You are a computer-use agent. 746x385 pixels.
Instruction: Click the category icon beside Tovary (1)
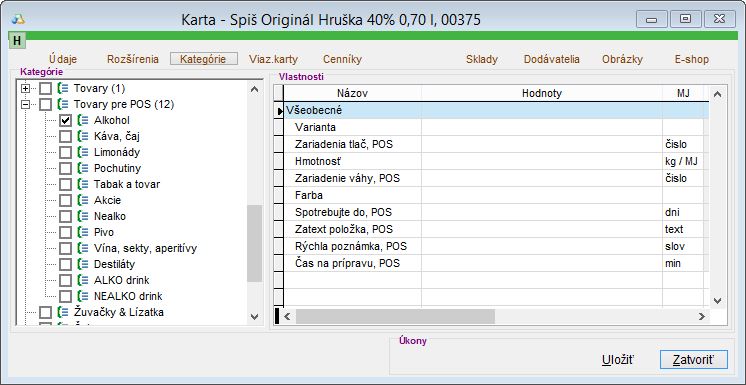[63, 89]
